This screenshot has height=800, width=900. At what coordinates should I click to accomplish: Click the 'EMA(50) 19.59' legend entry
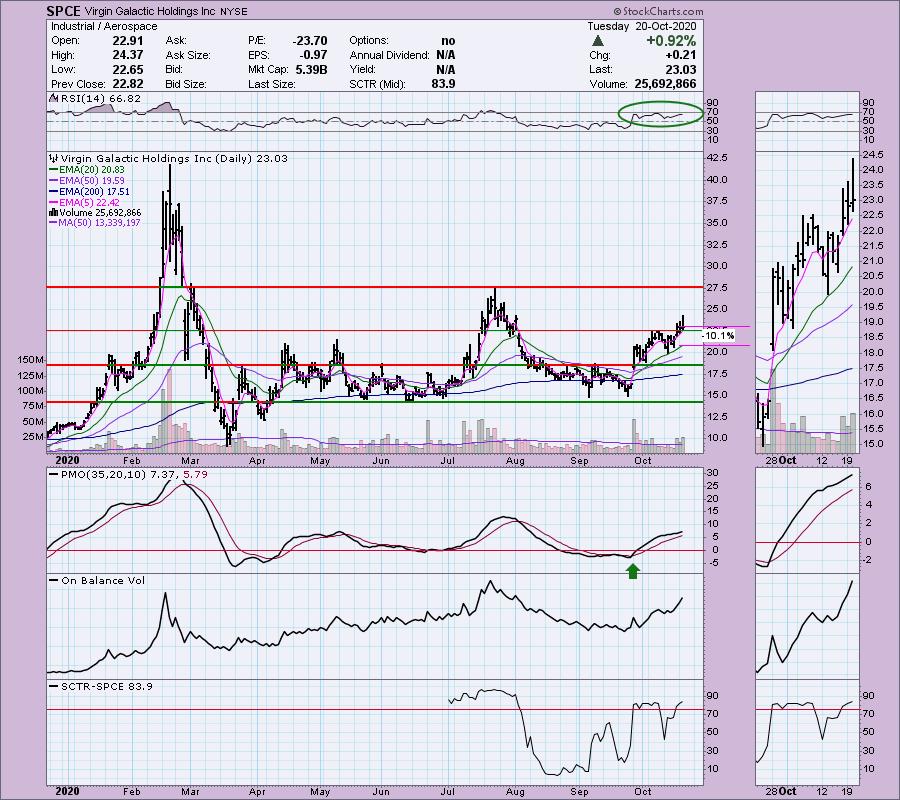(91, 180)
